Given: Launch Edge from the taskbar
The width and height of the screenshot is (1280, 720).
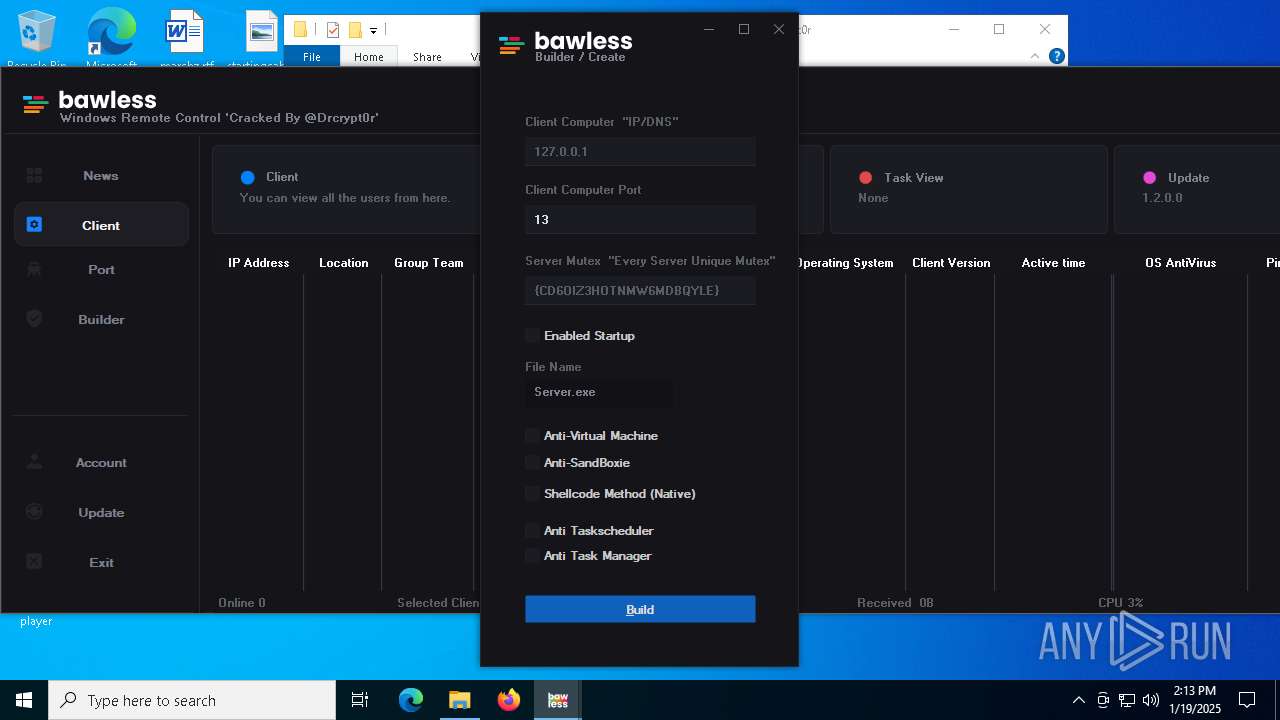Looking at the screenshot, I should pos(411,700).
